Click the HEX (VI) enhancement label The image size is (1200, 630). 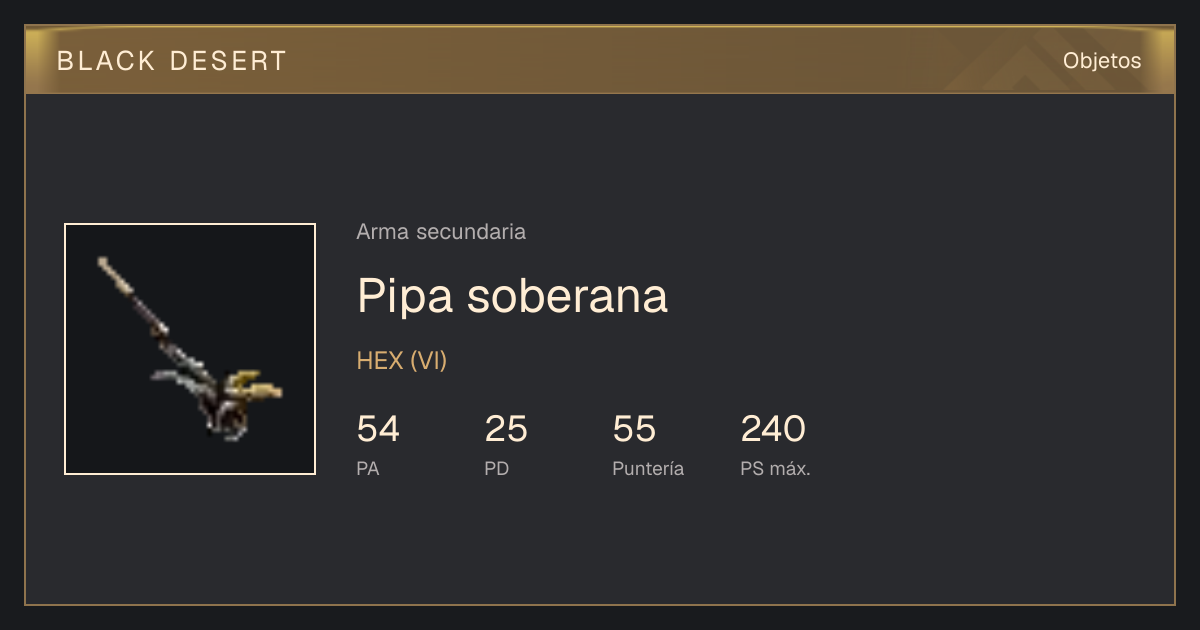[402, 361]
